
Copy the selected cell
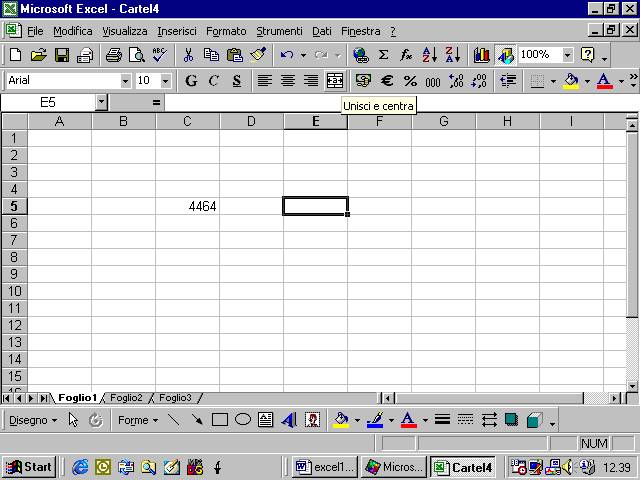211,55
